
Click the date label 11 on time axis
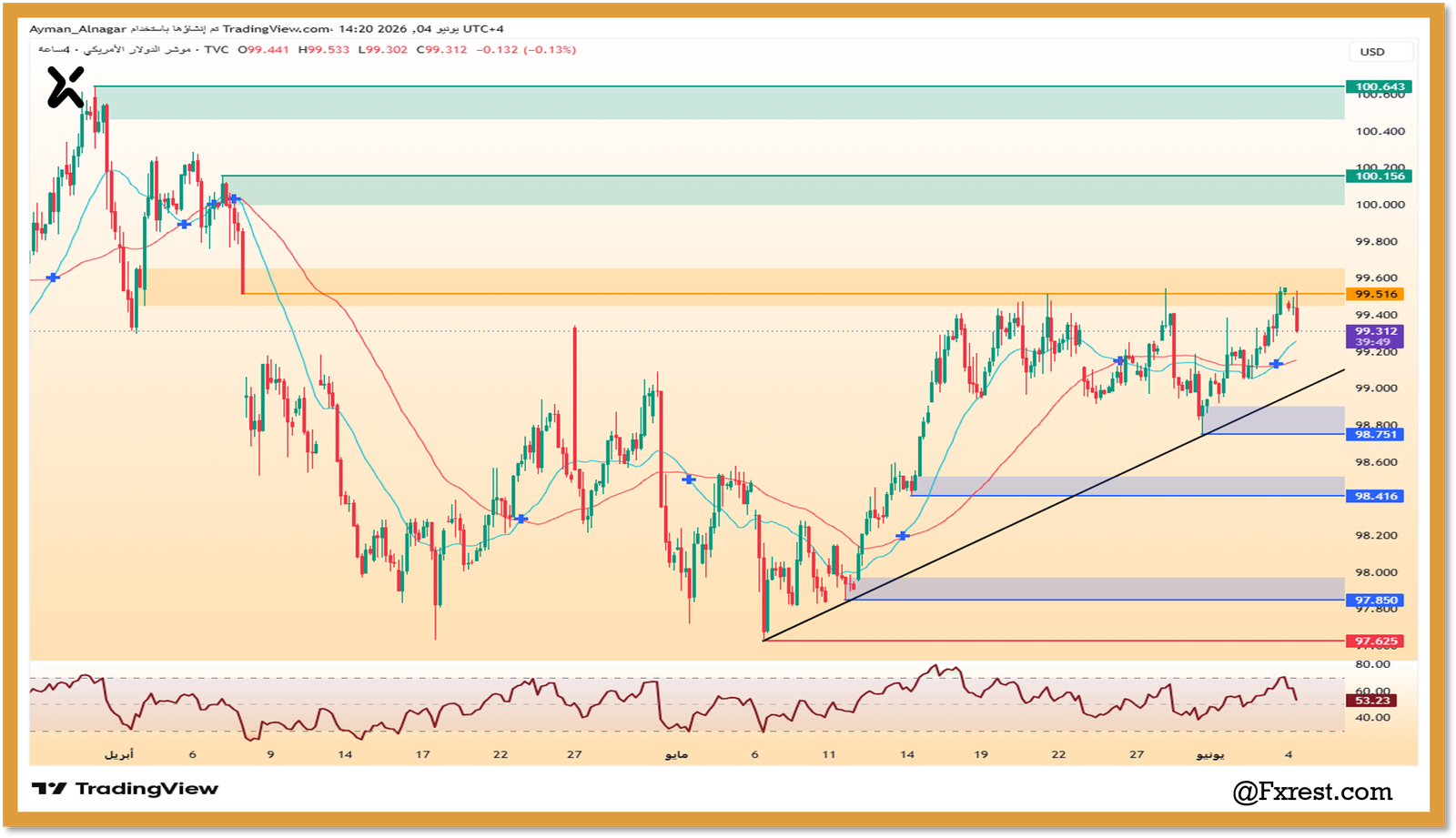[829, 754]
